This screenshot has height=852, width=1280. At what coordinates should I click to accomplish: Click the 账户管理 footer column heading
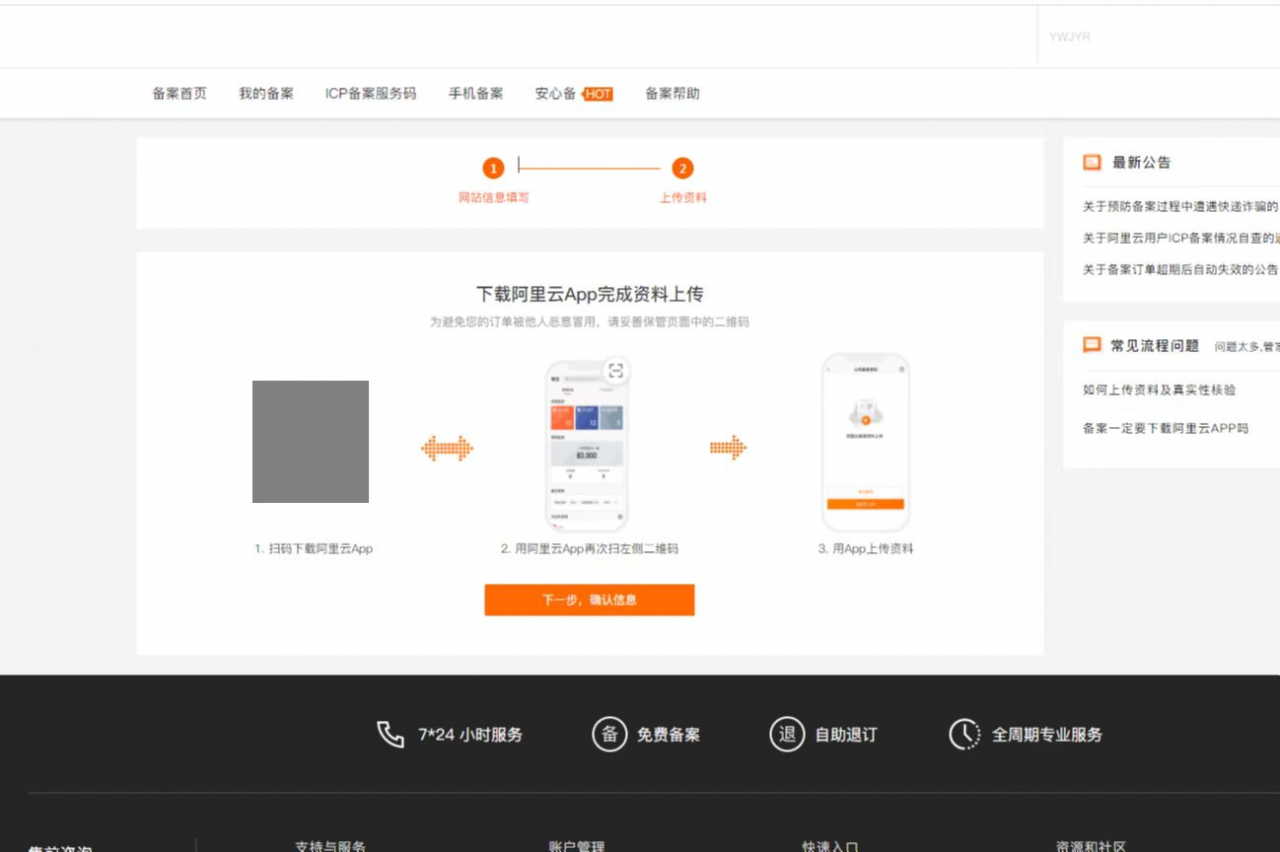tap(577, 846)
